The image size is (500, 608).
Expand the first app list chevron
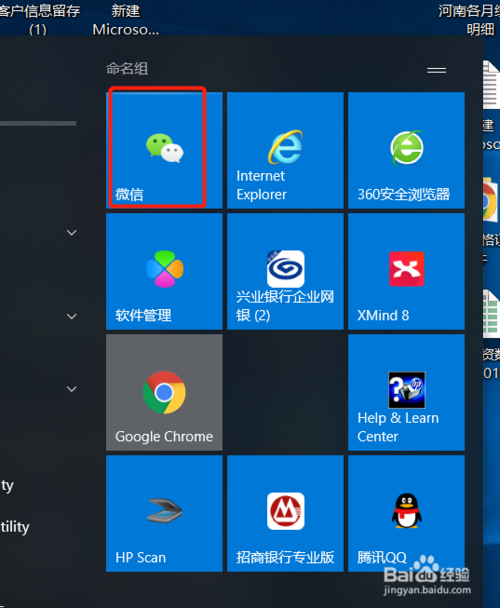click(72, 233)
